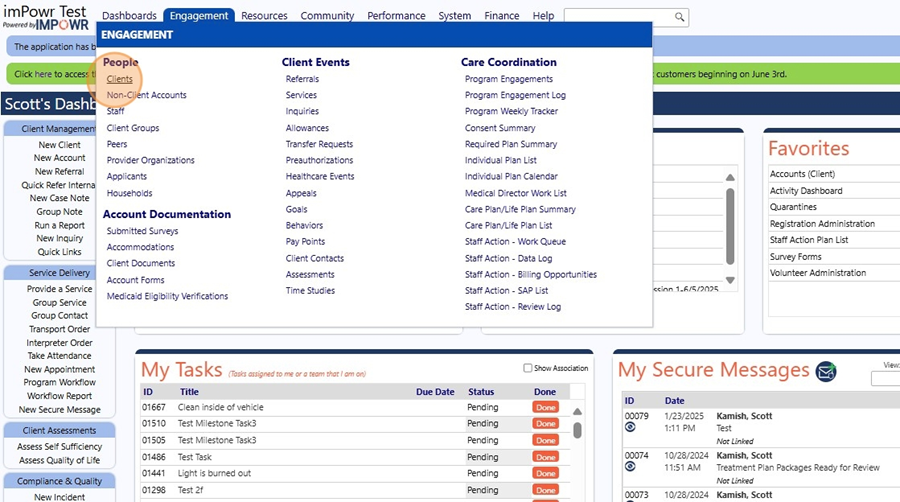This screenshot has width=900, height=502.
Task: Mark task 01667 as Done
Action: 545,407
